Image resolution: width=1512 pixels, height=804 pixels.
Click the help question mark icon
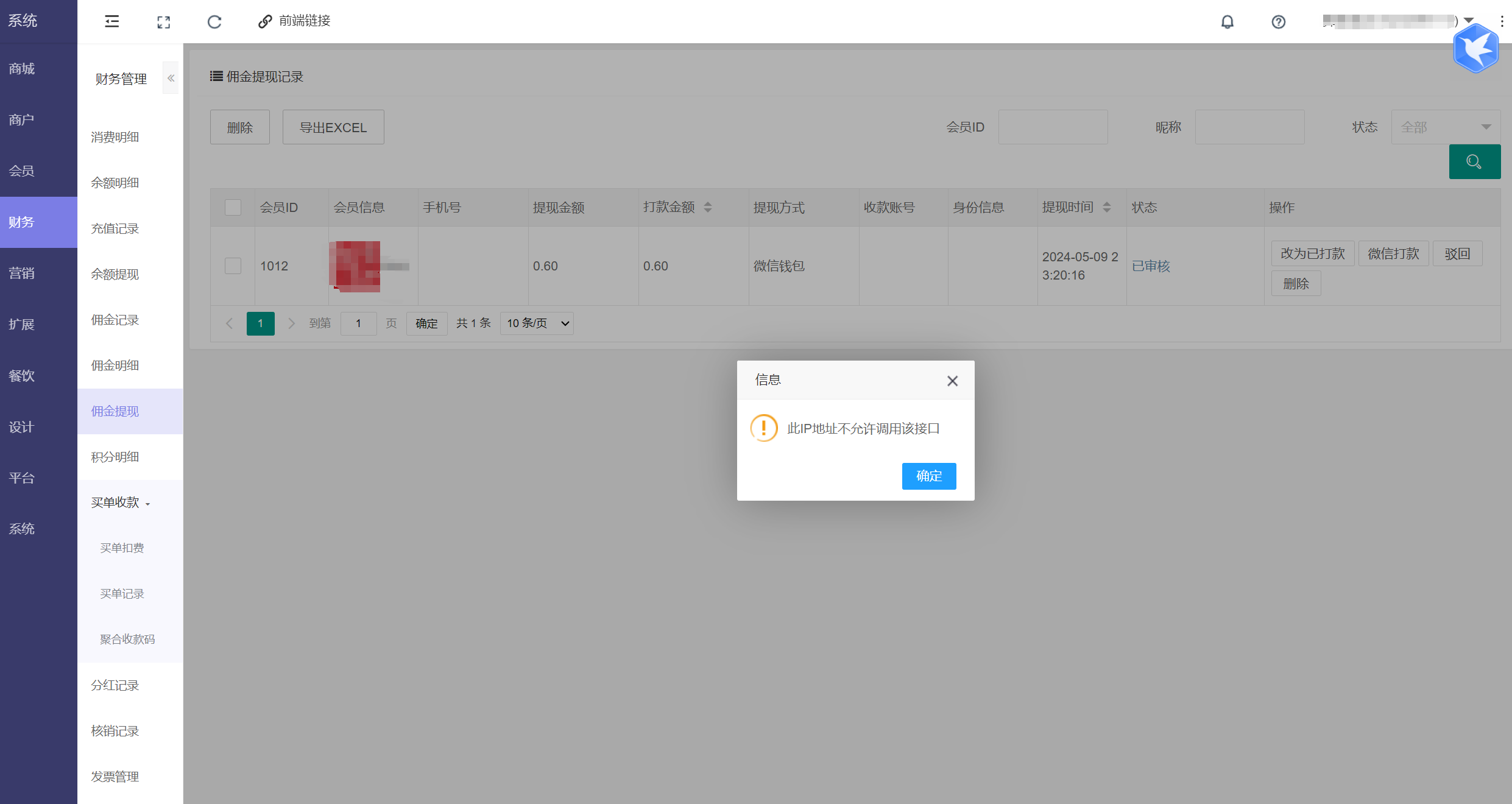tap(1278, 22)
